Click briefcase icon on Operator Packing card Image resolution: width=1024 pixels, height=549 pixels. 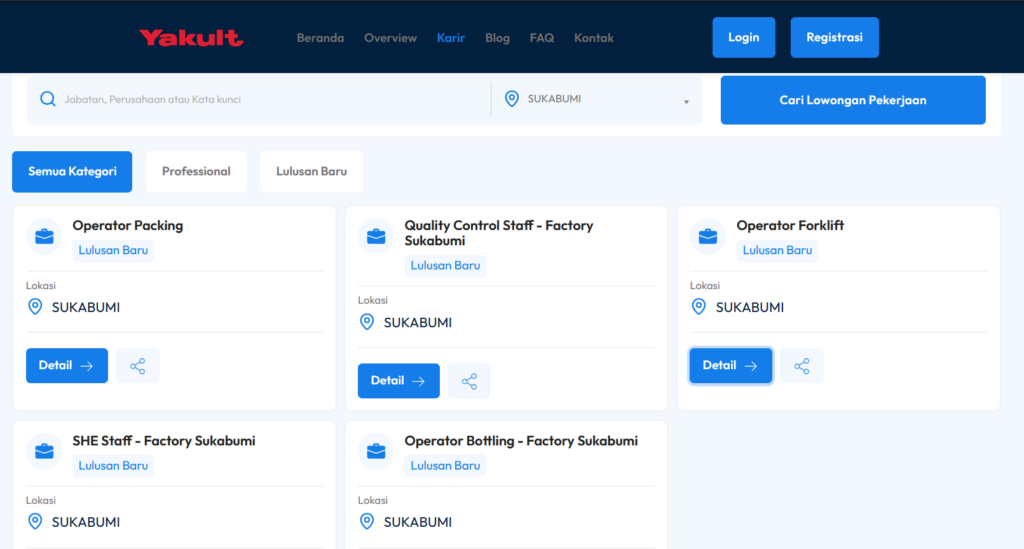(x=44, y=236)
